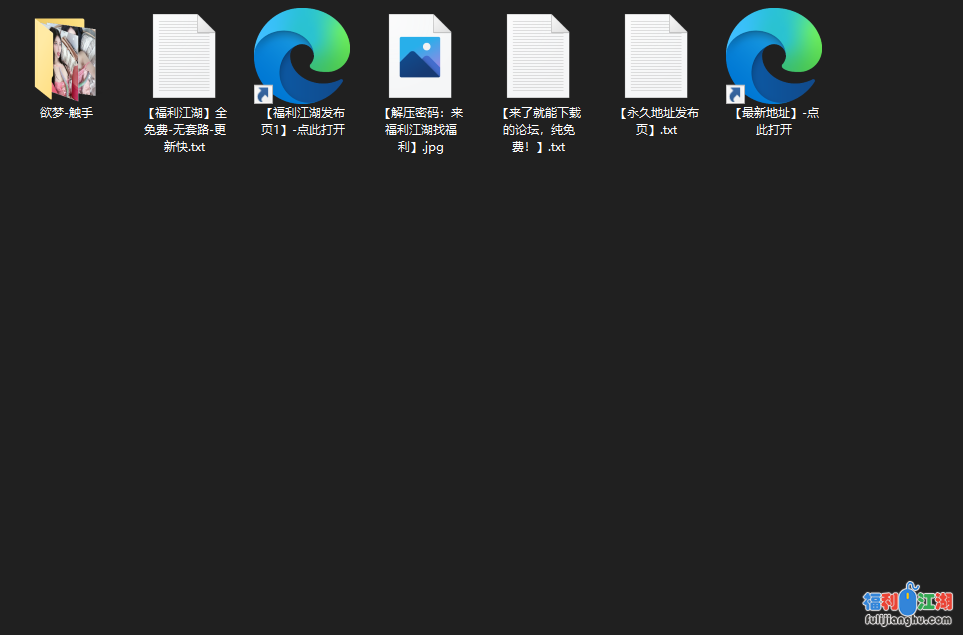Select the 【福利江湖发布页1】 Edge shortcut icon

coord(302,56)
